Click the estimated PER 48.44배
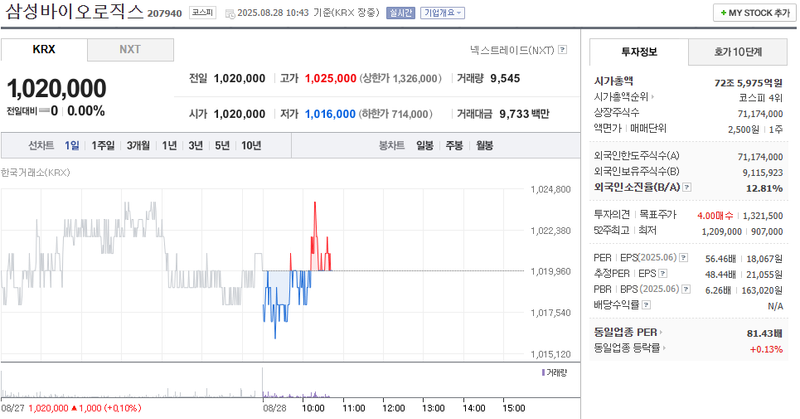The width and height of the screenshot is (800, 419). [x=720, y=275]
